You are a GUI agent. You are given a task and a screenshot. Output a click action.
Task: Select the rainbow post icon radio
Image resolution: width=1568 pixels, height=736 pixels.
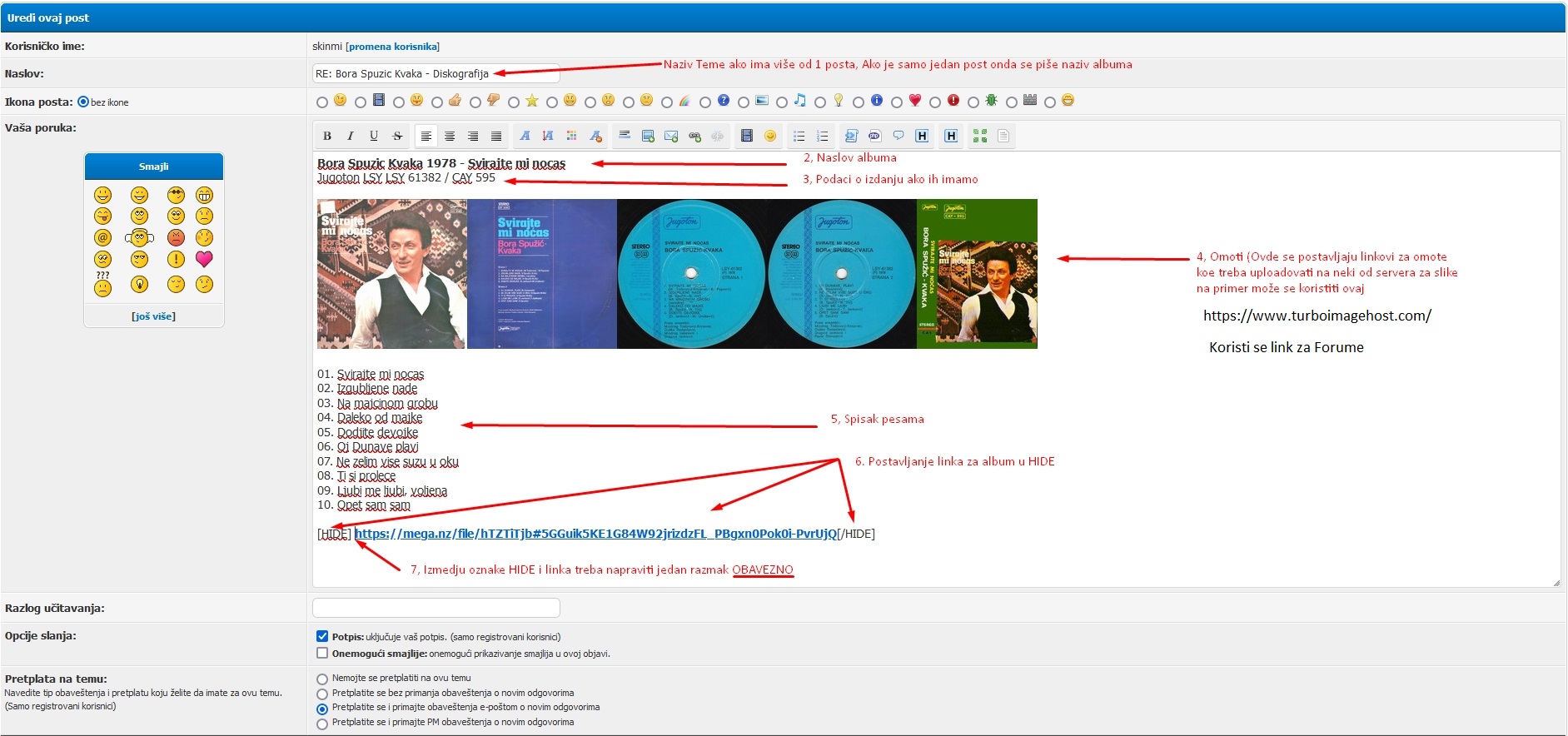[x=667, y=102]
